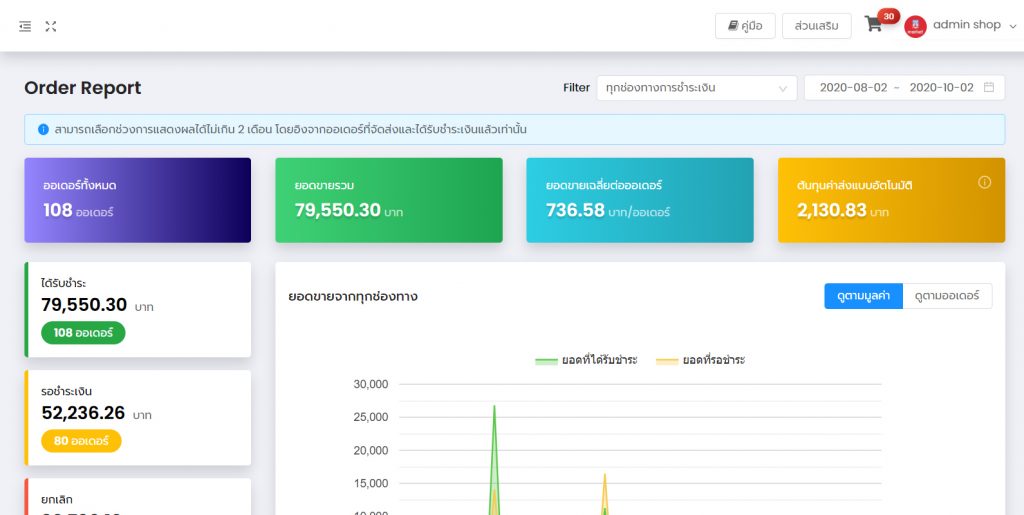Click 30,000 y-axis label
The width and height of the screenshot is (1024, 515).
click(370, 384)
